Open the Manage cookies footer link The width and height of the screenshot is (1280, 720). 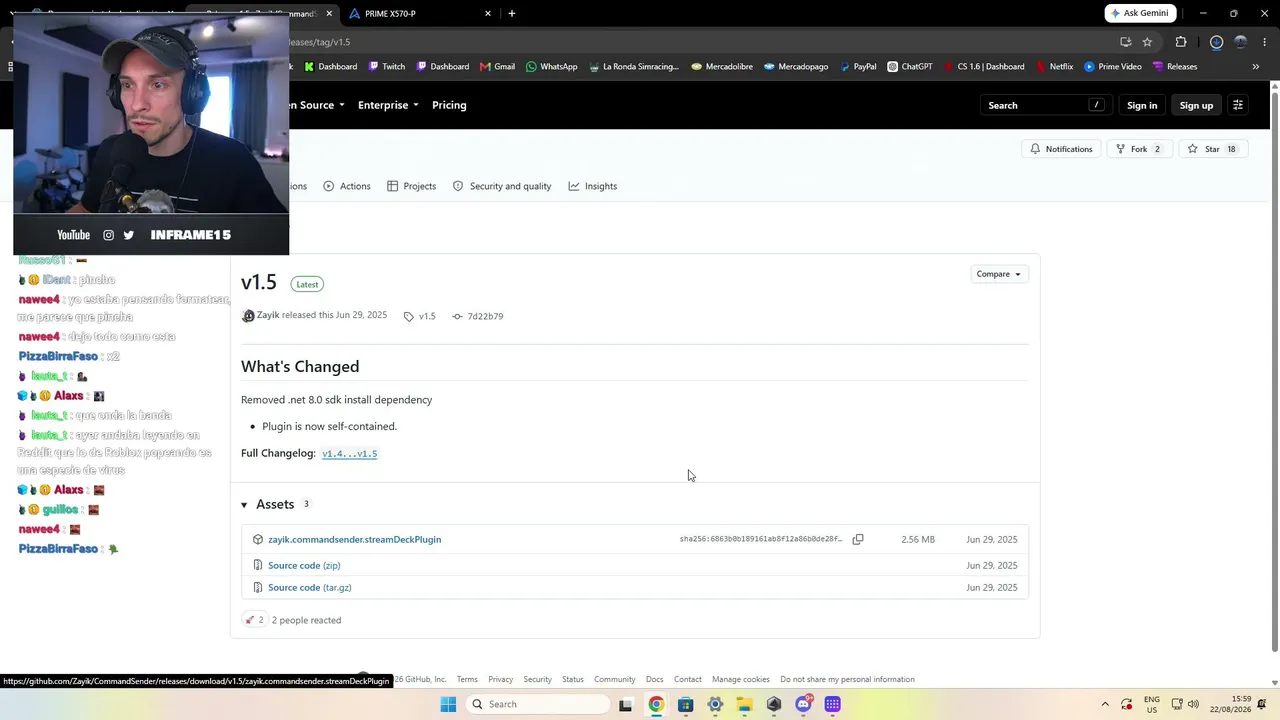[741, 679]
